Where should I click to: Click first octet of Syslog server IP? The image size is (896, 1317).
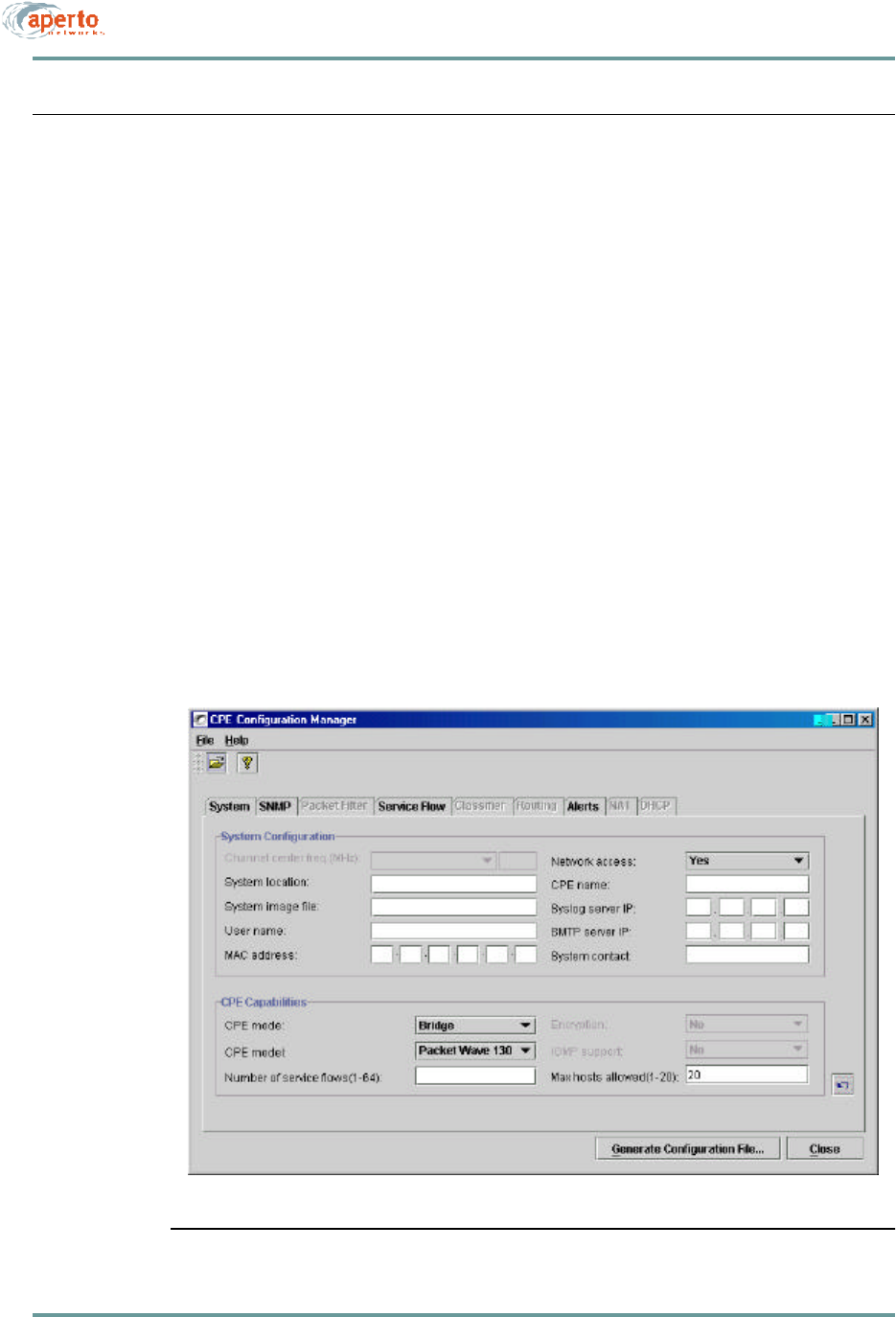699,908
